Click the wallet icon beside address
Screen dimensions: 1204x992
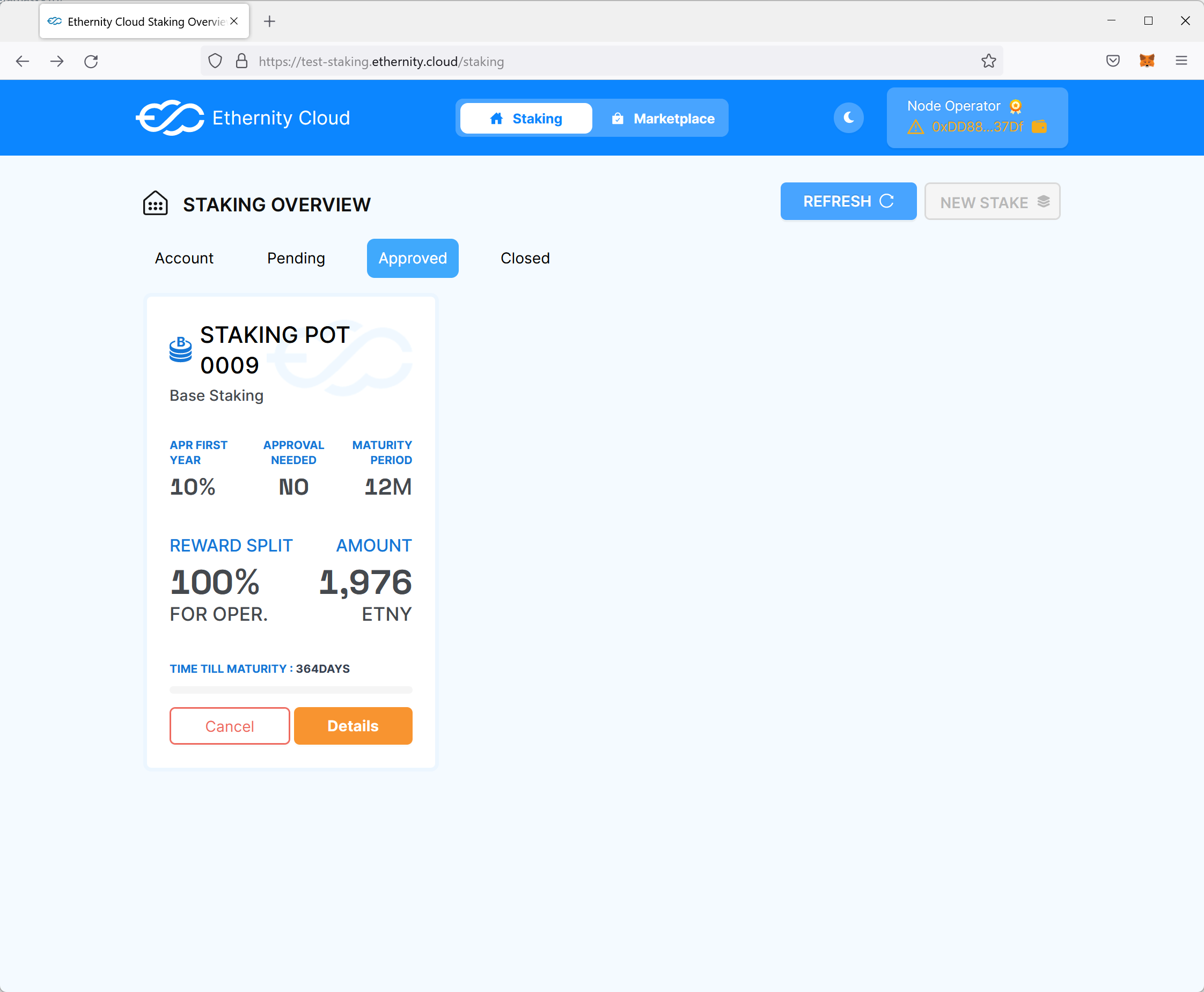(1039, 127)
